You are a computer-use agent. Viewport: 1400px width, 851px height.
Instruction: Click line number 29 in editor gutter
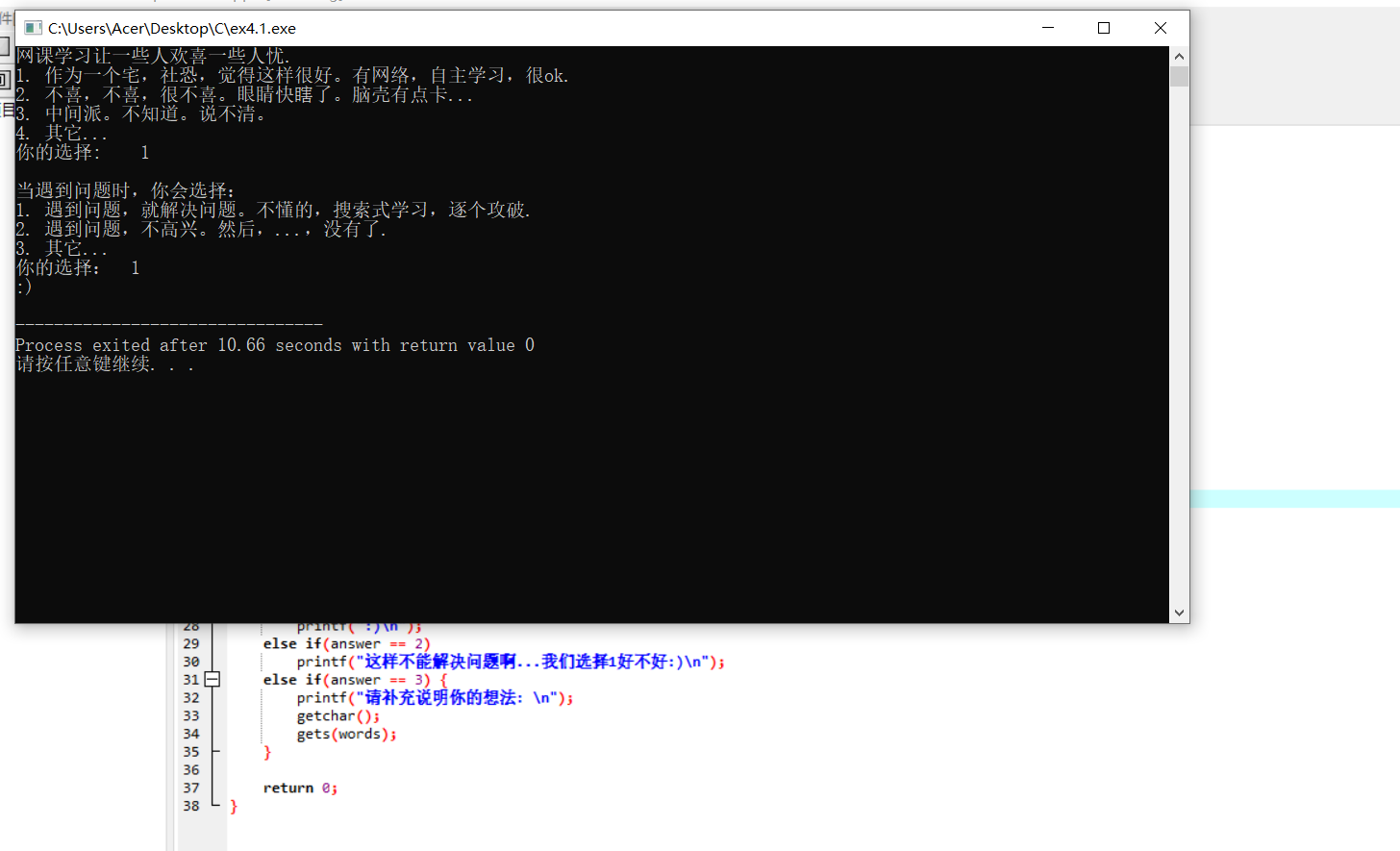coord(191,643)
